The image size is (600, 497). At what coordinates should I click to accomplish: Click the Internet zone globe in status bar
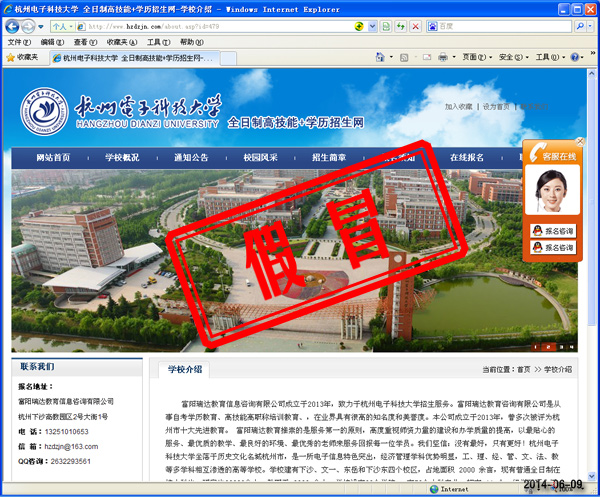click(434, 489)
